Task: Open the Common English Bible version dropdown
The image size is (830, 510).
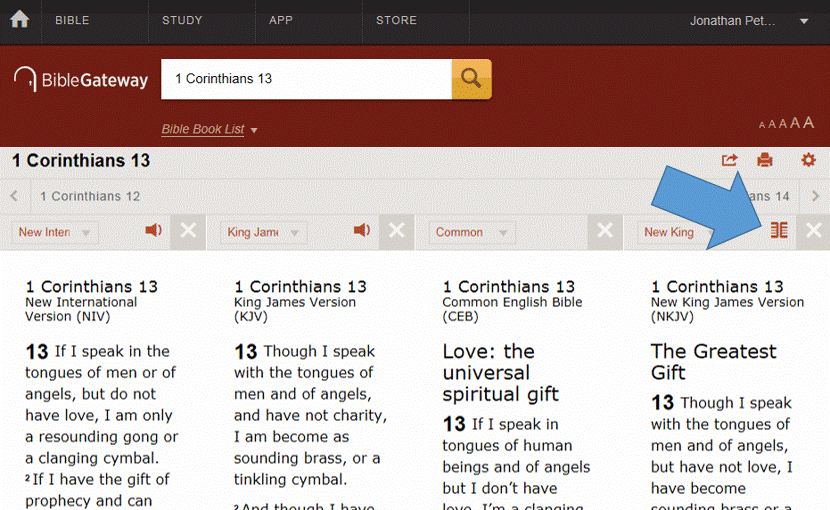Action: [472, 232]
